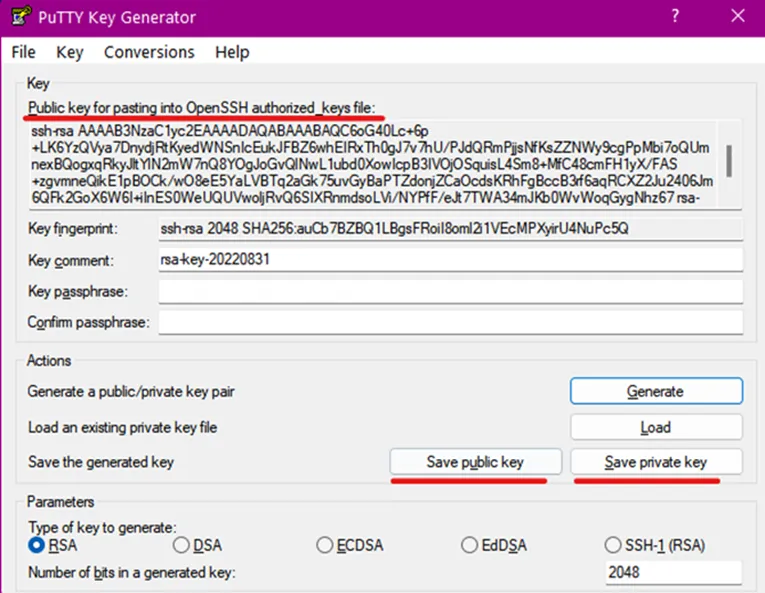Click 'Load an existing private key file' text
765x593 pixels.
click(122, 427)
